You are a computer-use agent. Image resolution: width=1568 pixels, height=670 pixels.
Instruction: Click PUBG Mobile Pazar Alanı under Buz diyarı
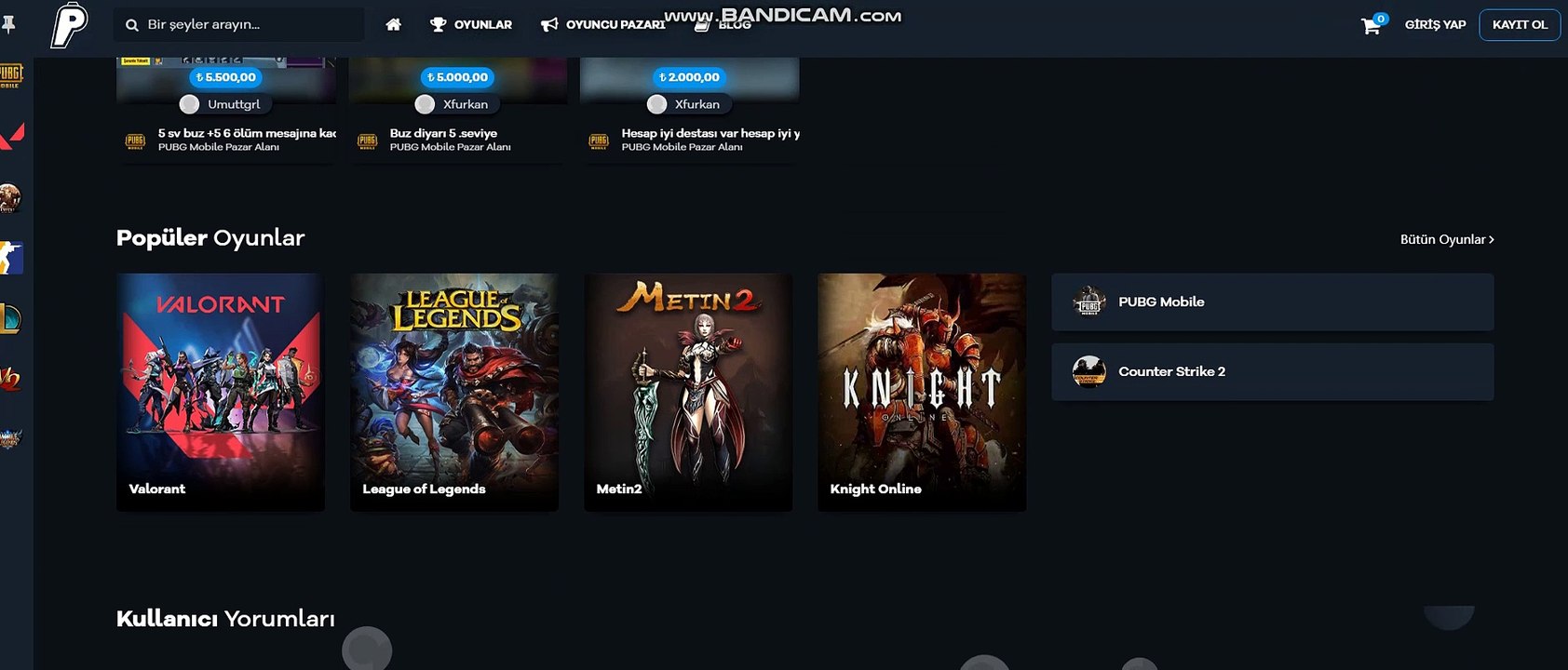(451, 147)
